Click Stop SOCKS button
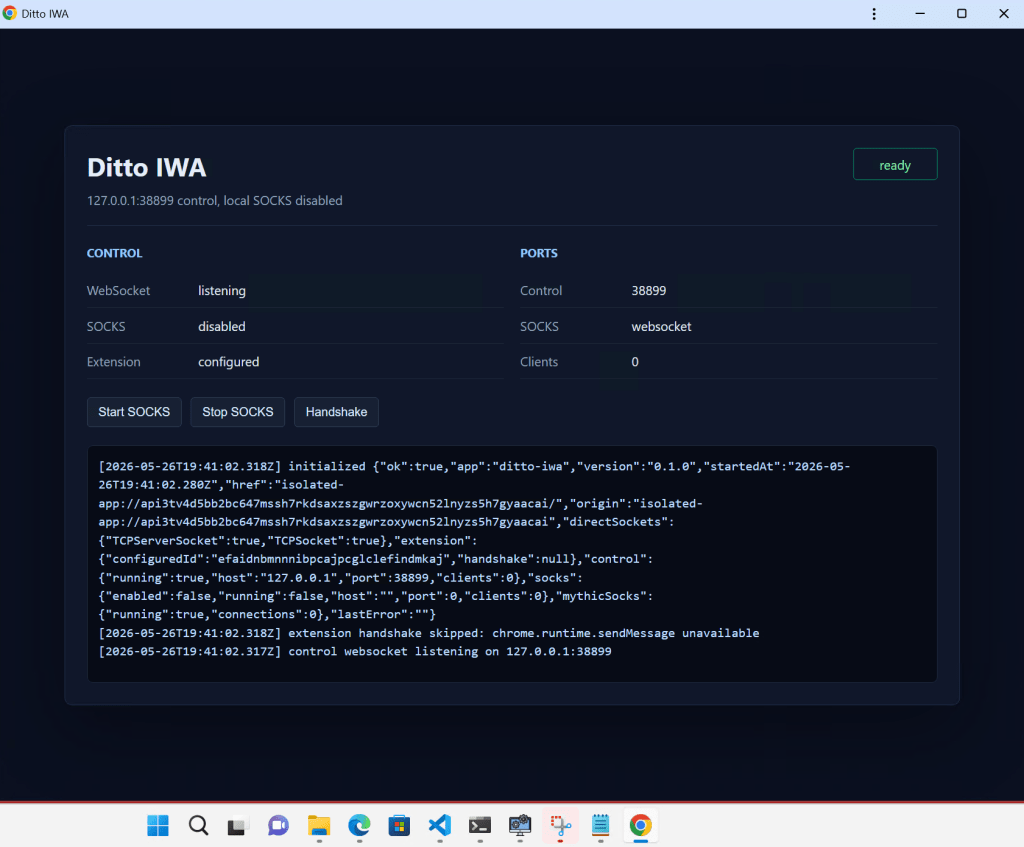The height and width of the screenshot is (847, 1024). click(x=238, y=412)
